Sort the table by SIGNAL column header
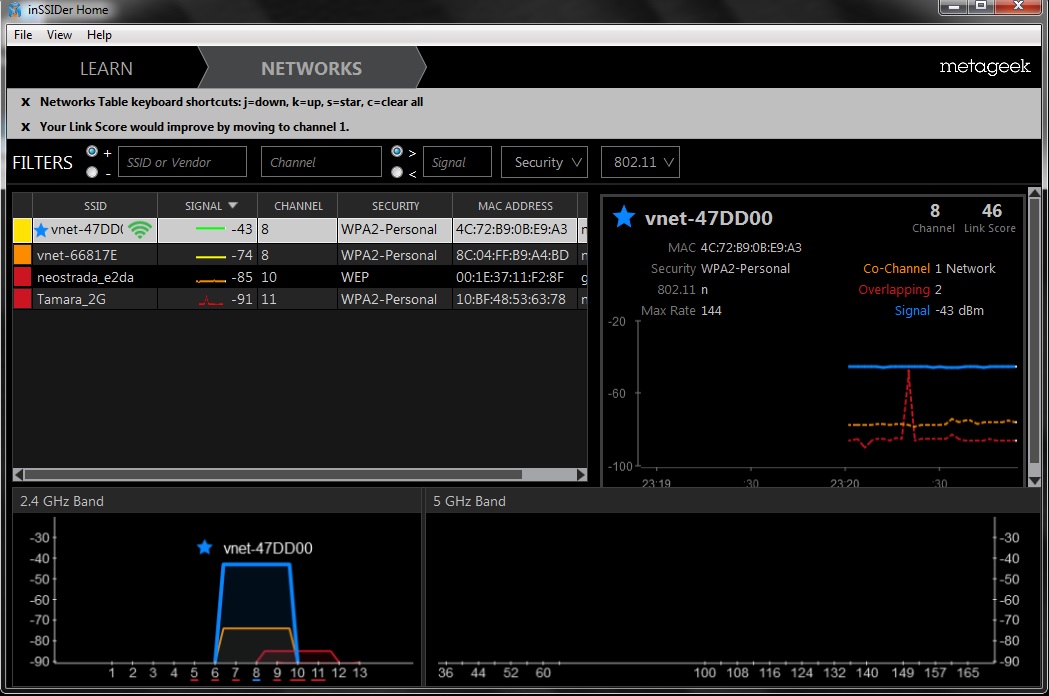The image size is (1049, 696). click(207, 205)
